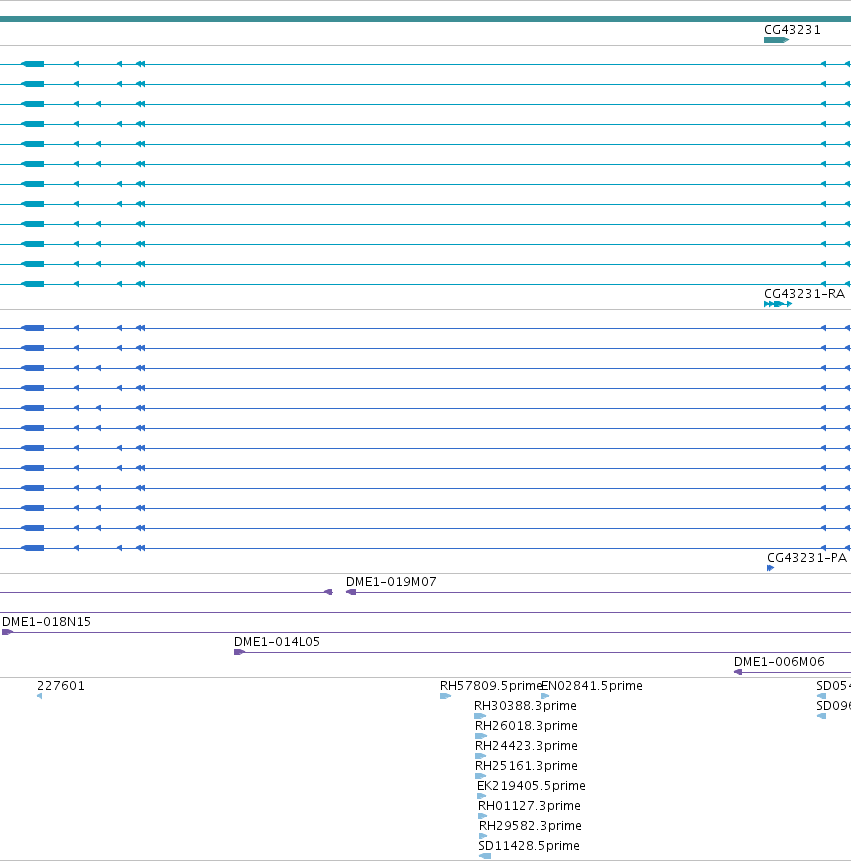
Task: Select the DME1-006M06 label
Action: (x=779, y=662)
